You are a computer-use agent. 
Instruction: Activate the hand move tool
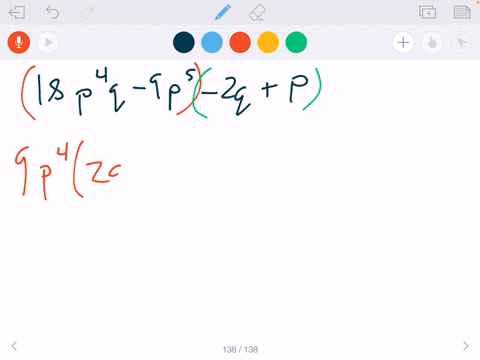pyautogui.click(x=432, y=42)
